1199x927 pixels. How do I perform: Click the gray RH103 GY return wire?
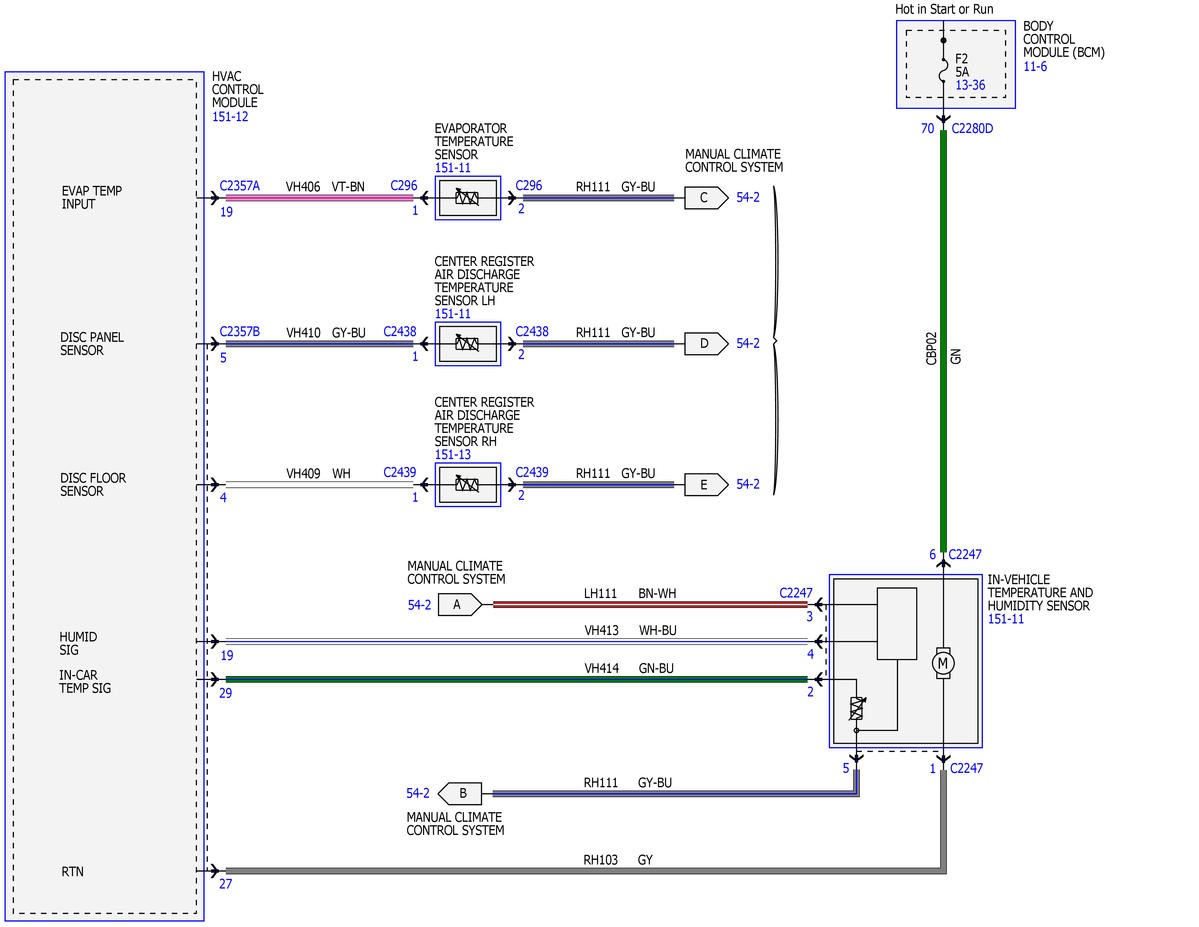point(586,871)
